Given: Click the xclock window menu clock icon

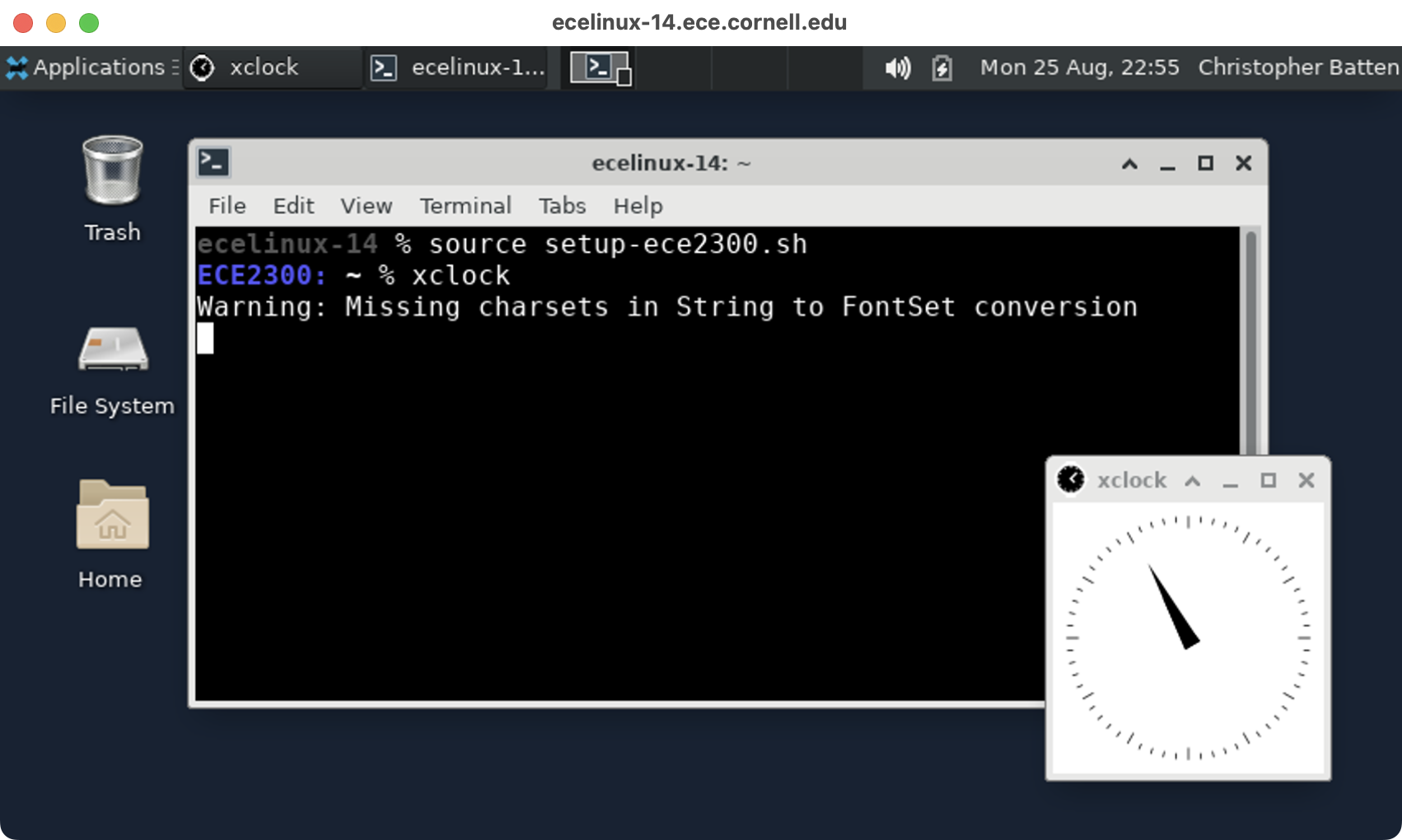Looking at the screenshot, I should pyautogui.click(x=1071, y=479).
